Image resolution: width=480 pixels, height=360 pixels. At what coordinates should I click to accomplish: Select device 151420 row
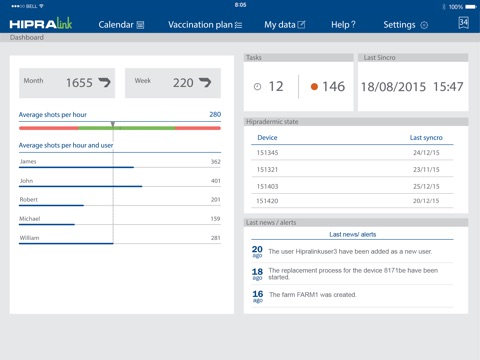[x=352, y=201]
